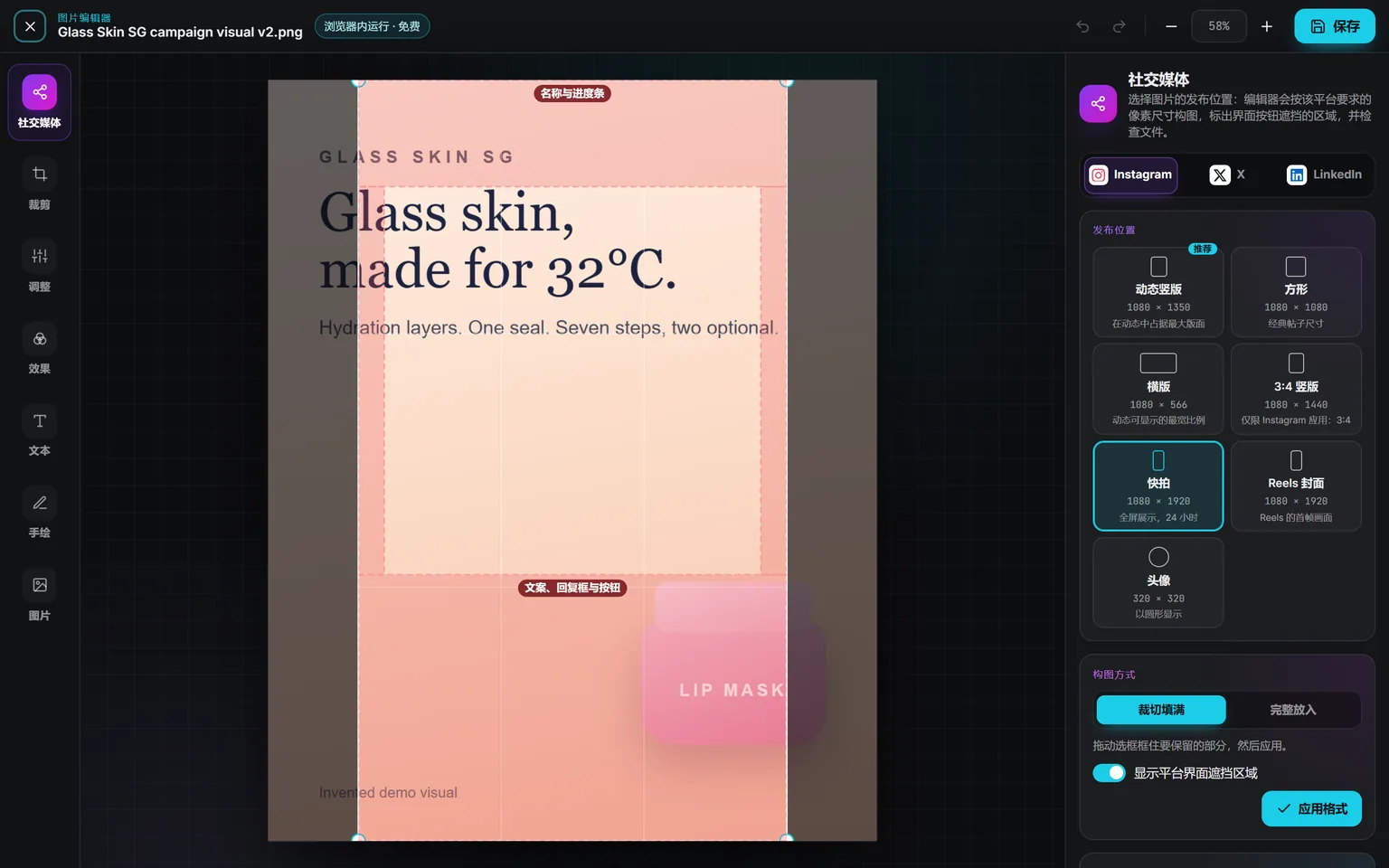Choose the 快拍 1080 × 1920 format
The height and width of the screenshot is (868, 1389).
tap(1158, 486)
